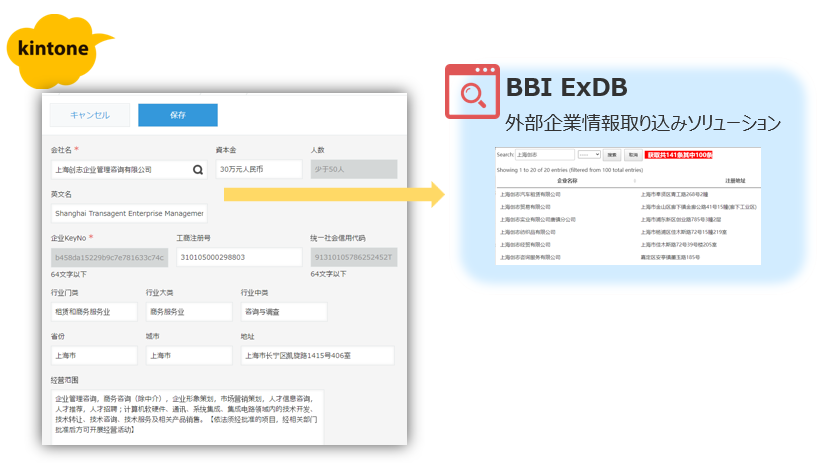Click the 工商注册号 input field

pyautogui.click(x=238, y=257)
